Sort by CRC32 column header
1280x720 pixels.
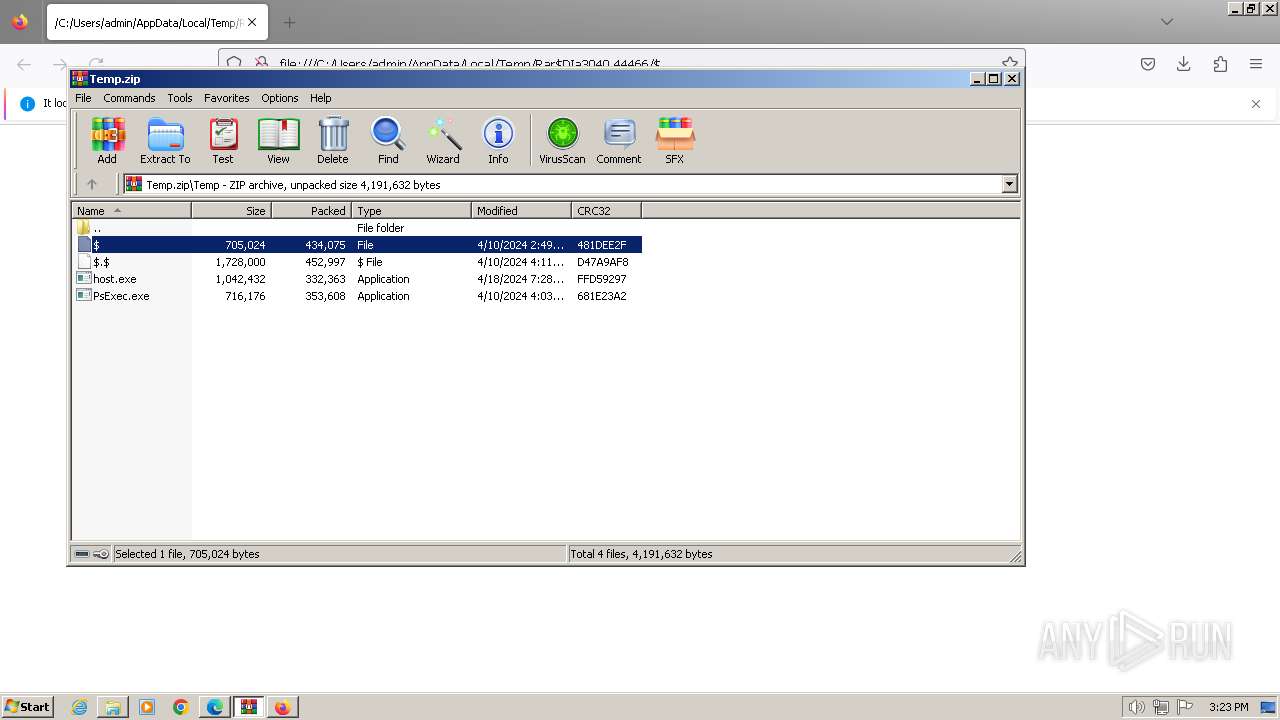click(606, 211)
